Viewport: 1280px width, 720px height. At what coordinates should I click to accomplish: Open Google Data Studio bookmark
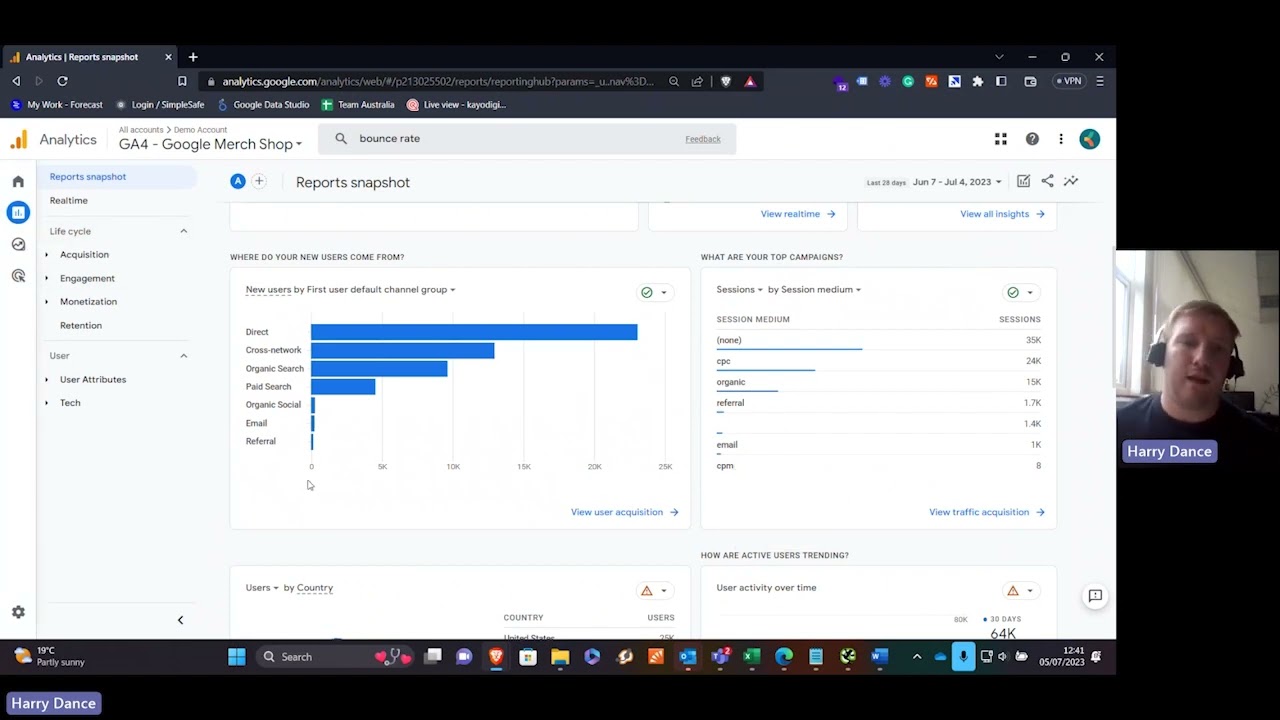pyautogui.click(x=263, y=105)
